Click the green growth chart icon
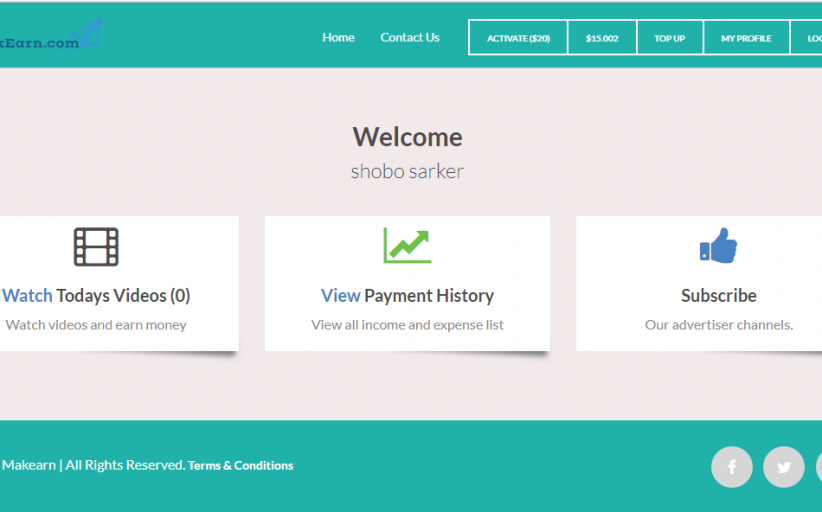Screen dimensions: 822x512 pyautogui.click(x=407, y=246)
